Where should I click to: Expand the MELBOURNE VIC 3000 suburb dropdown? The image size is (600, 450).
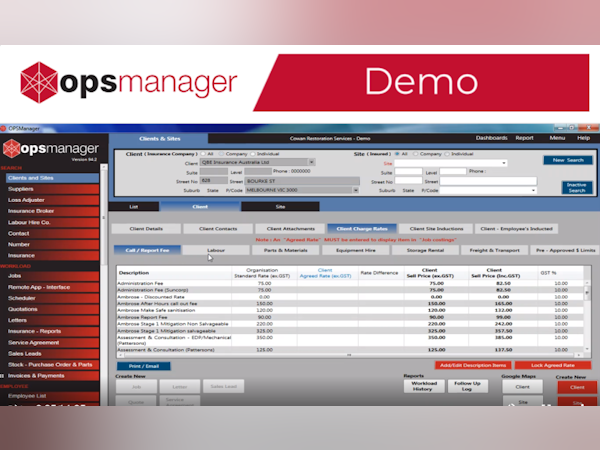[356, 190]
